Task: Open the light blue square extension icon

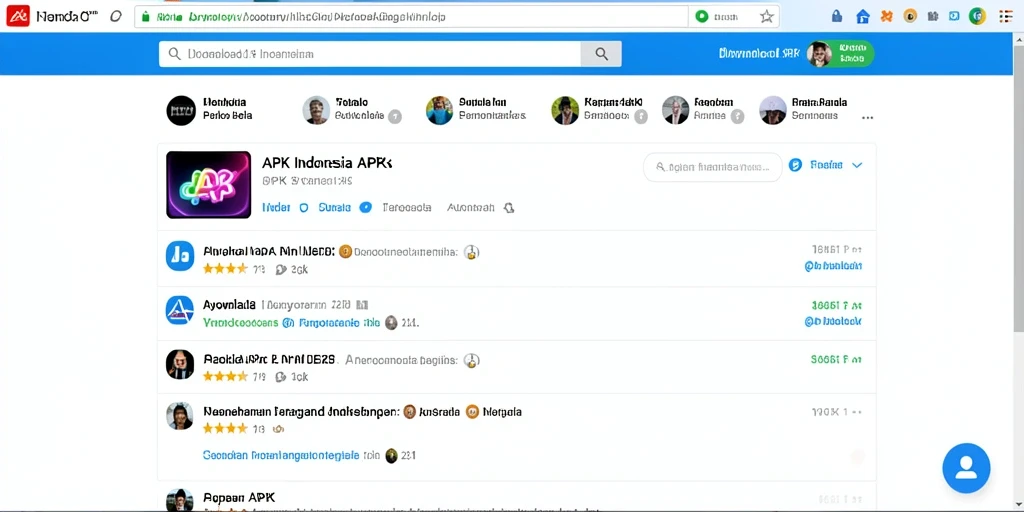Action: 954,16
